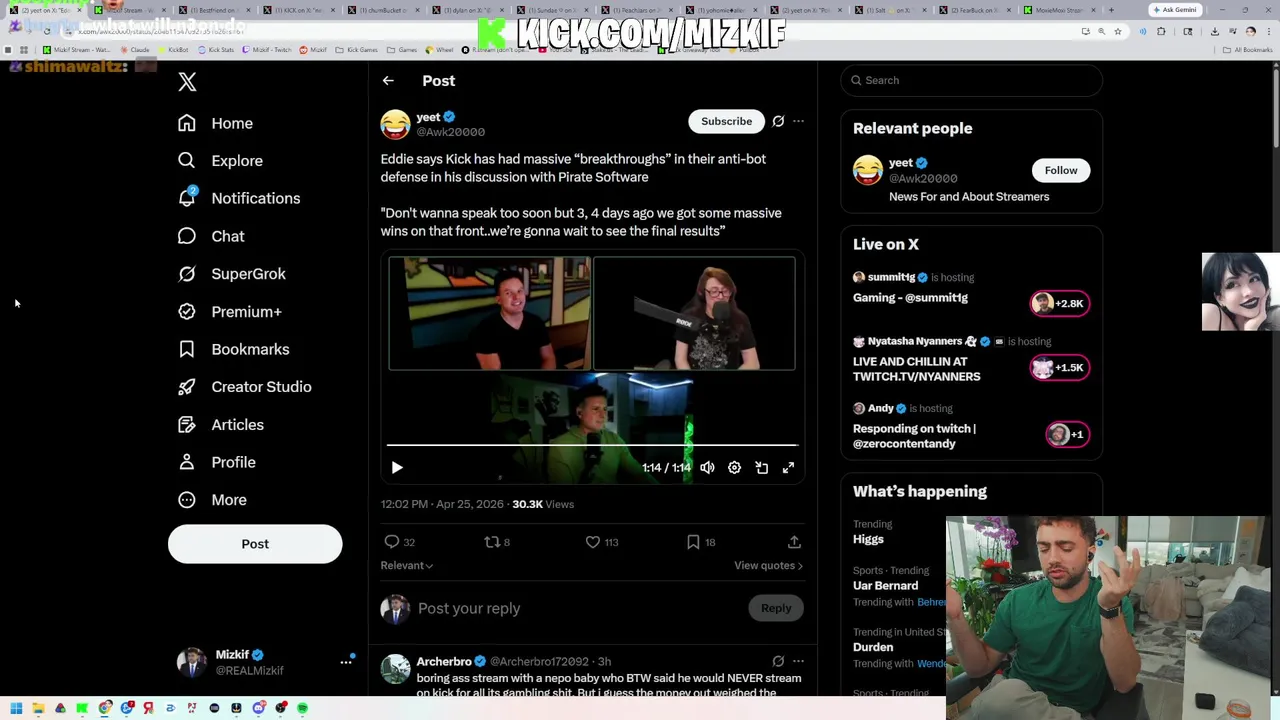Mute the video with the speaker icon
This screenshot has width=1280, height=720.
coord(707,468)
